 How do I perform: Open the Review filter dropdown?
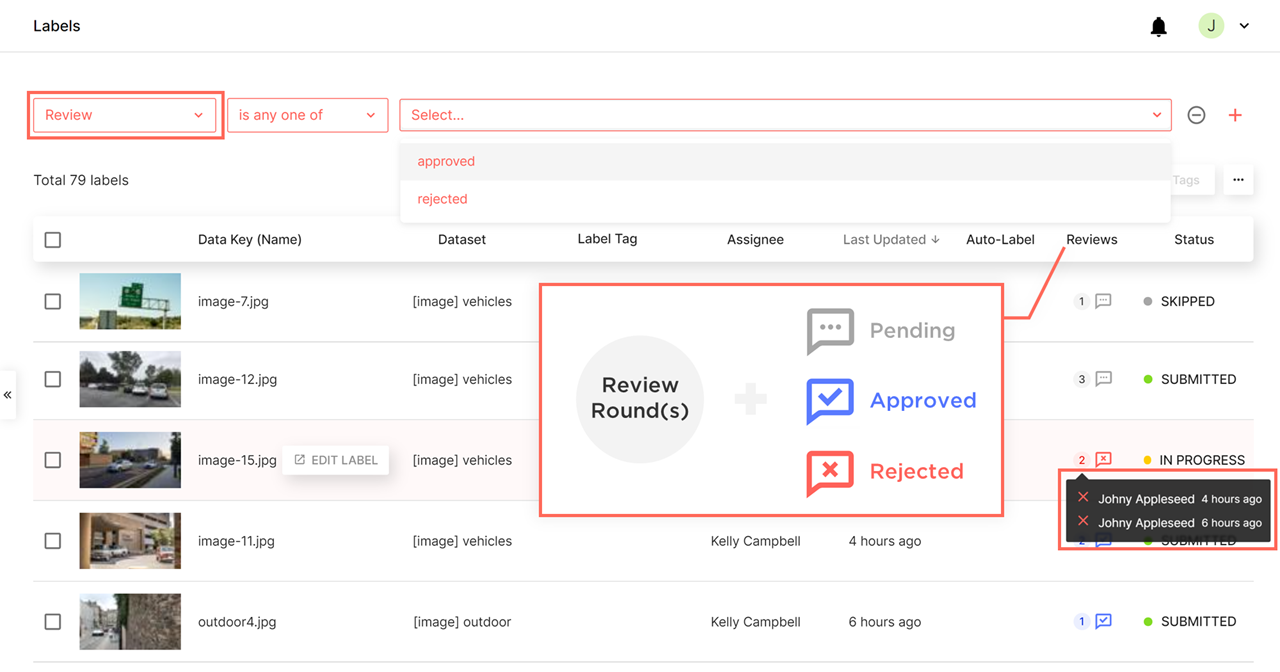[125, 115]
